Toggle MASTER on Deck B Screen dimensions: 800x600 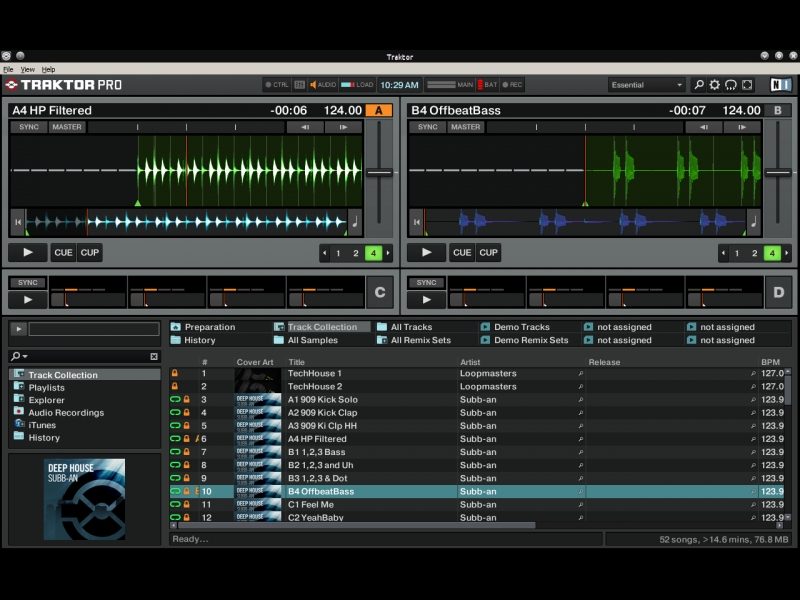point(465,127)
